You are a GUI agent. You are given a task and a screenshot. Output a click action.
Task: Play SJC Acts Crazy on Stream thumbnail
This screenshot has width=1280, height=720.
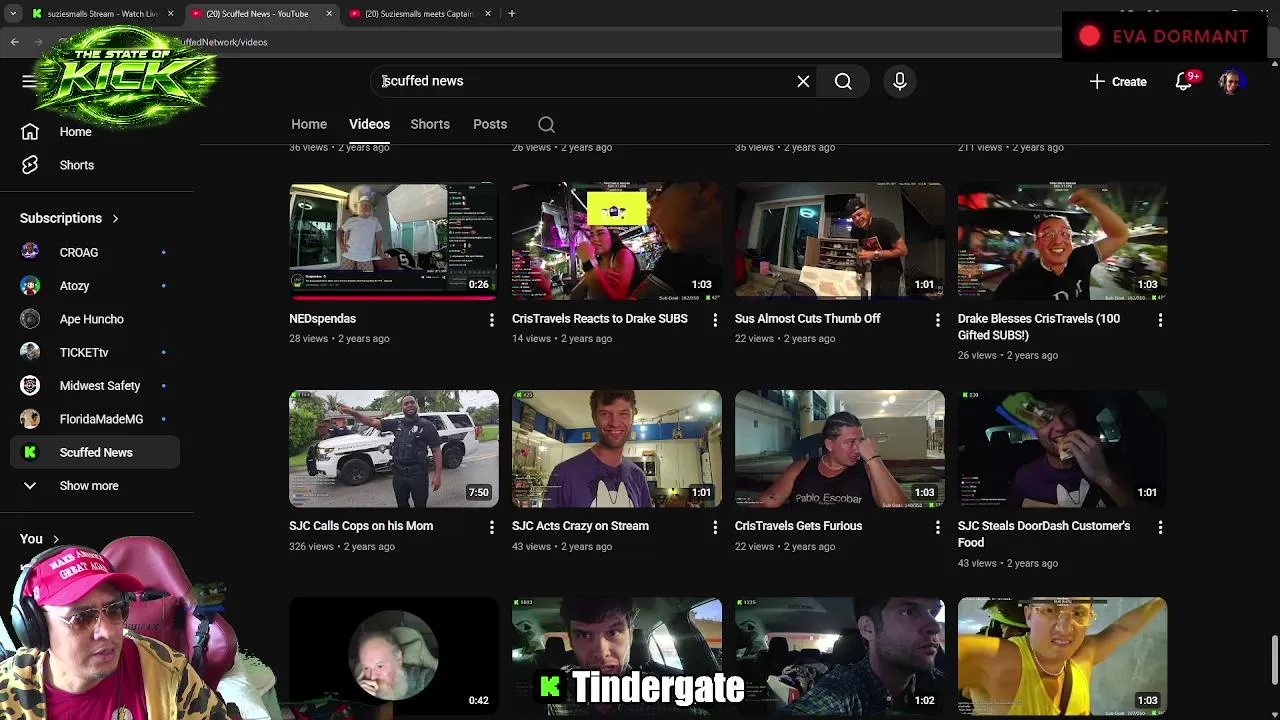(616, 448)
